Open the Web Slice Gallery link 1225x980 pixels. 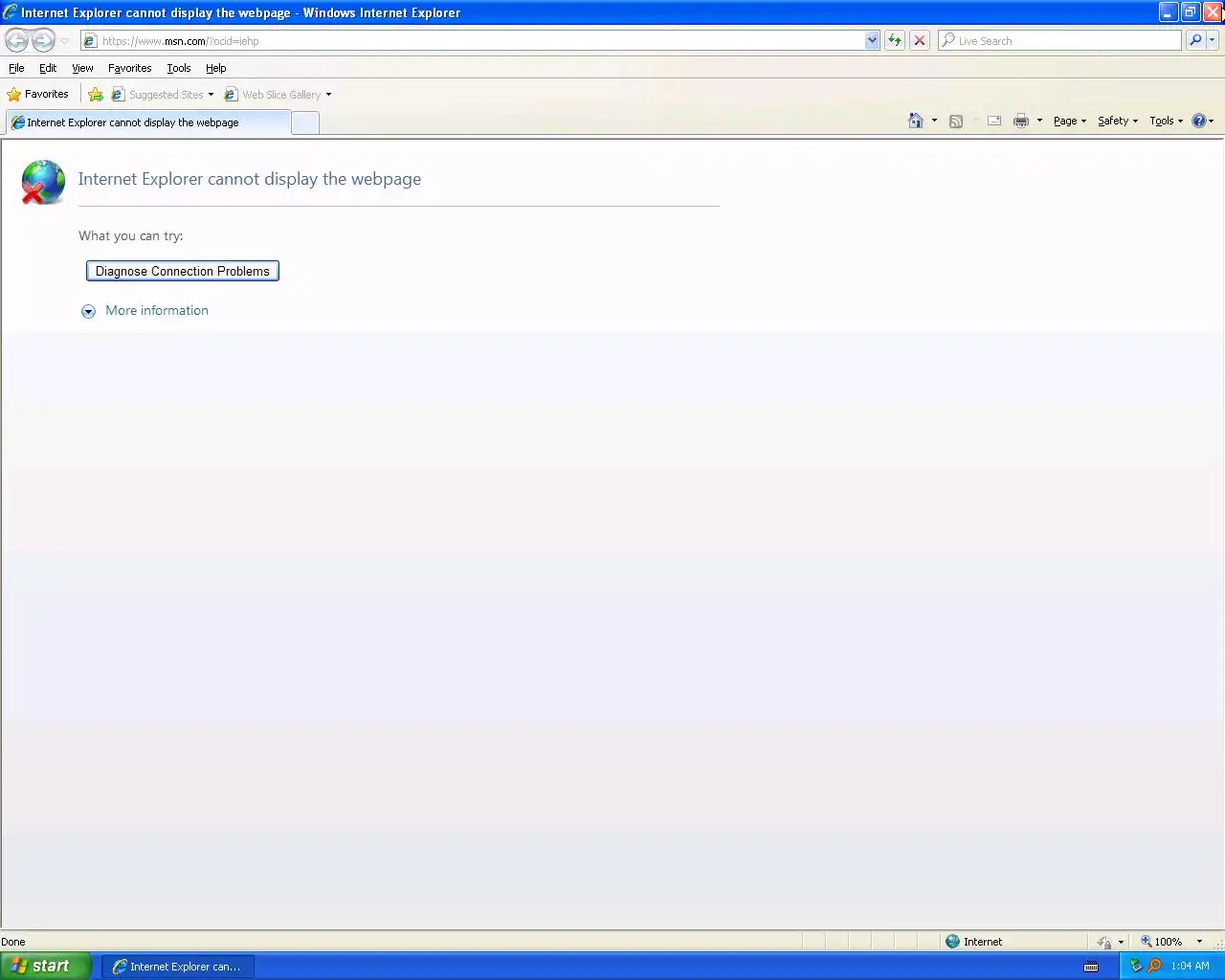pyautogui.click(x=273, y=95)
